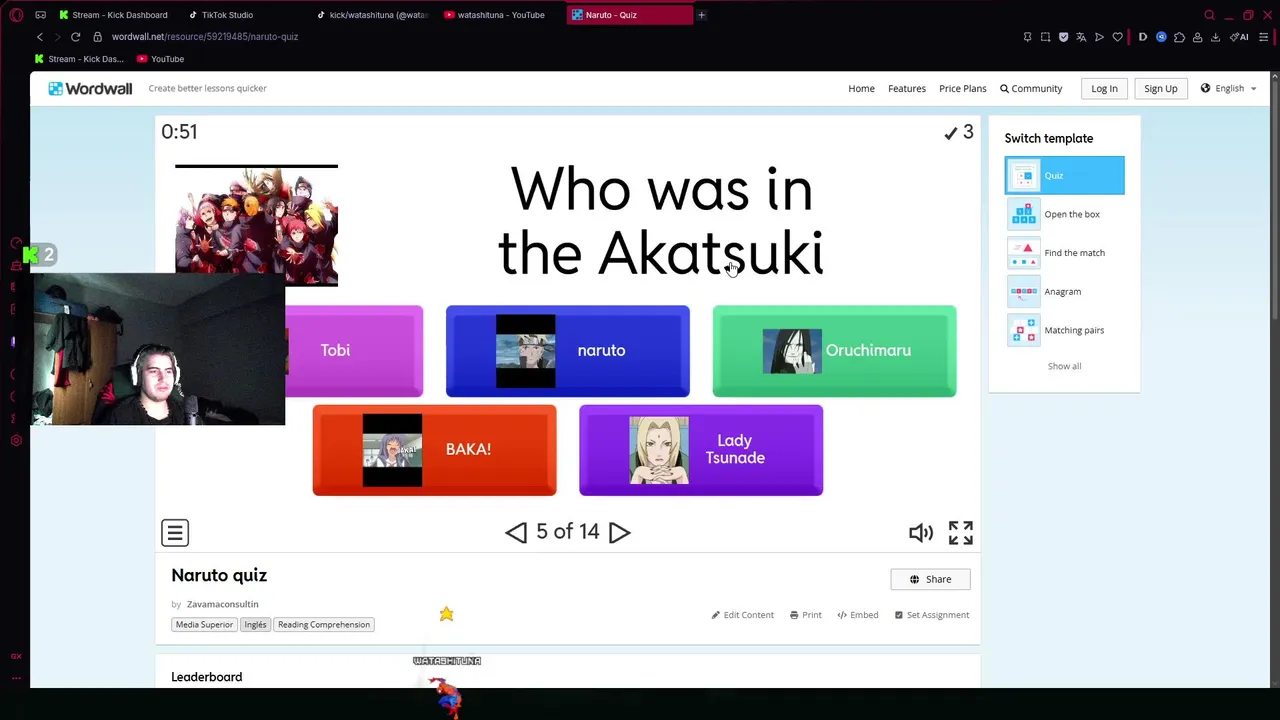Viewport: 1280px width, 720px height.
Task: Click the GX Corner gamepad icon
Action: pyautogui.click(x=40, y=15)
